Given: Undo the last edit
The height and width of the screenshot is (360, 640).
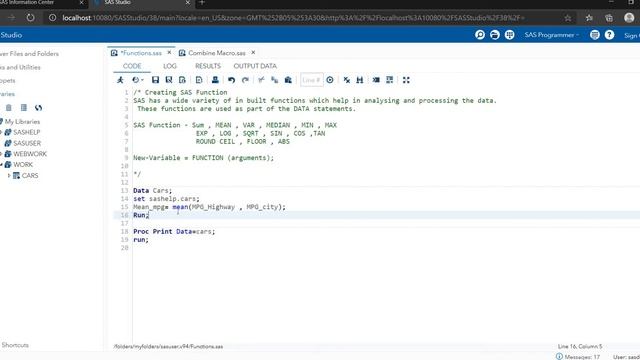Looking at the screenshot, I should pos(231,80).
